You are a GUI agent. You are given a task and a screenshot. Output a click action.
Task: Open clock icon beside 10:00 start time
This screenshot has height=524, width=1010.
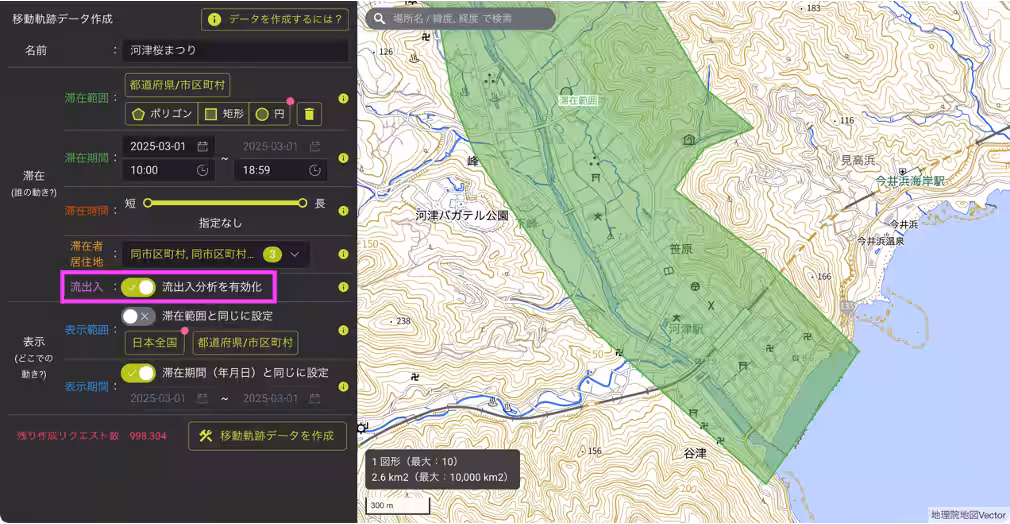point(203,170)
